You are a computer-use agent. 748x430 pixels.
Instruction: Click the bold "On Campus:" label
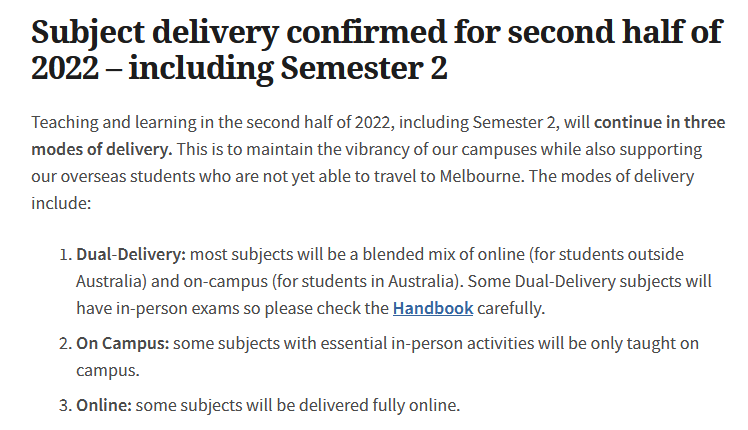coord(123,344)
